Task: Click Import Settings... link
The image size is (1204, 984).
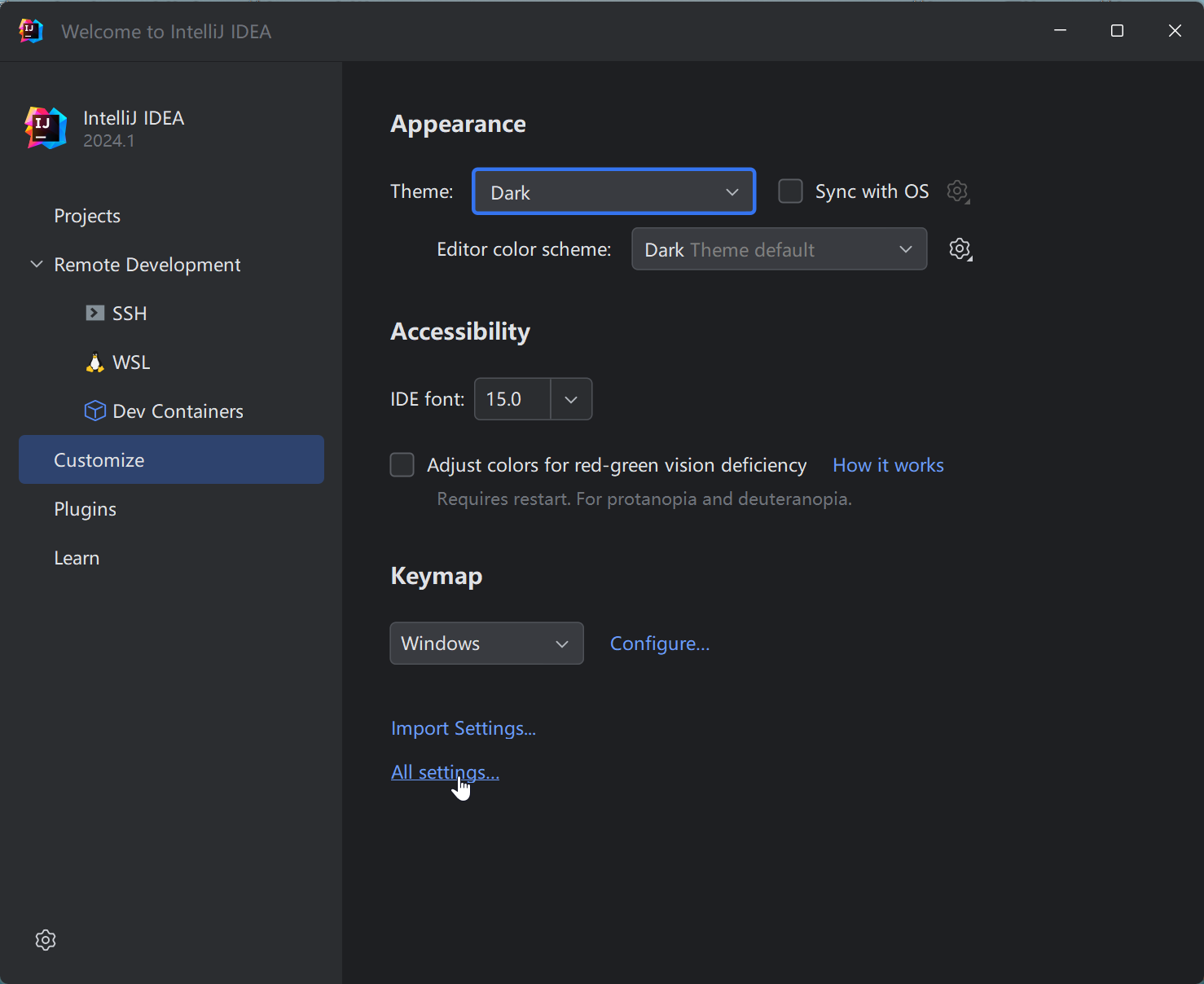Action: point(464,728)
